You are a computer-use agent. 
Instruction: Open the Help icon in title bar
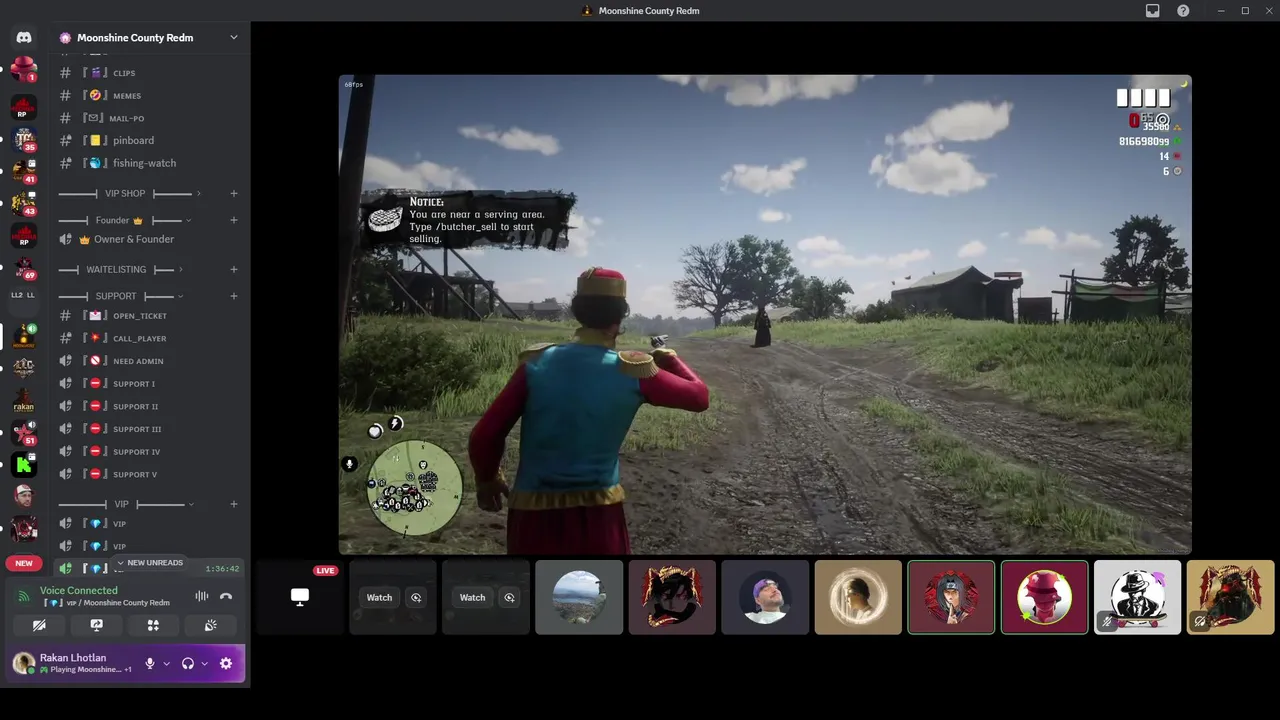click(1183, 11)
